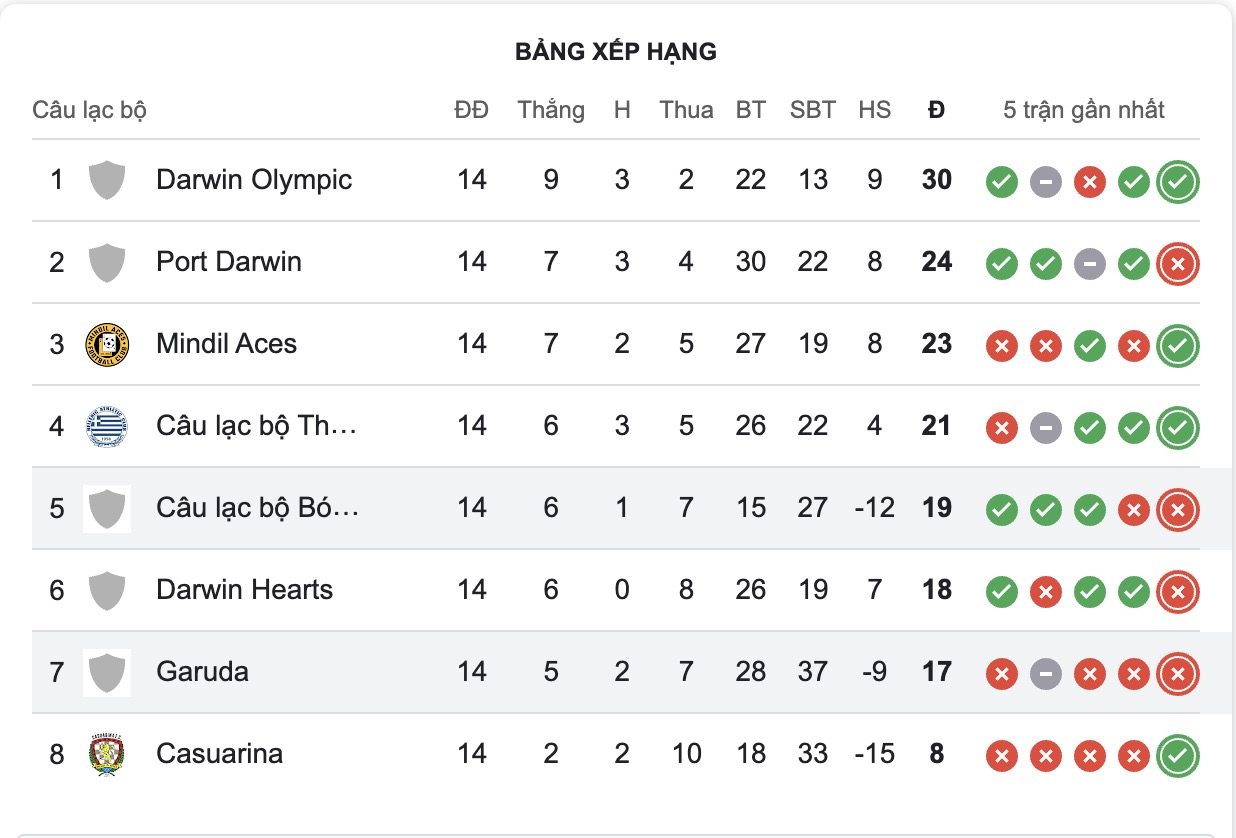Viewport: 1236px width, 838px height.
Task: Open the Garuda club row
Action: [202, 672]
